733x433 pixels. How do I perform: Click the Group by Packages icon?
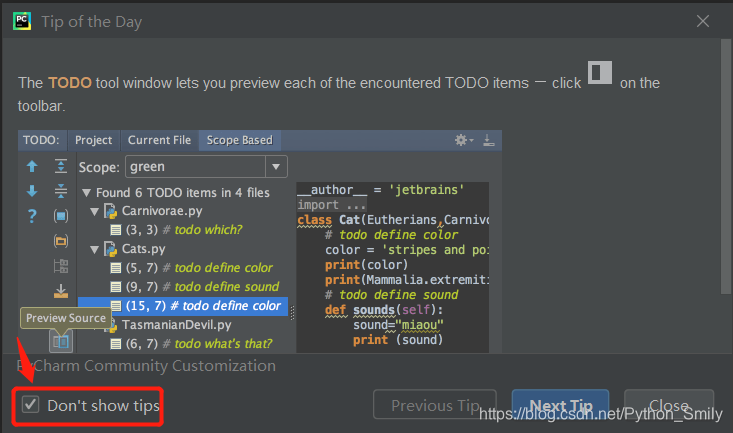61,241
